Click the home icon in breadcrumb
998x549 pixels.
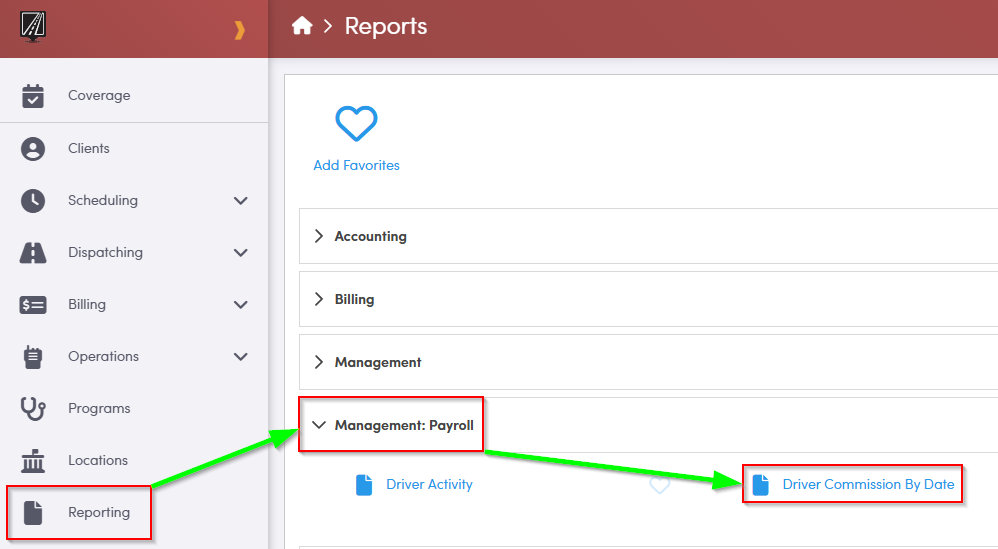(302, 27)
